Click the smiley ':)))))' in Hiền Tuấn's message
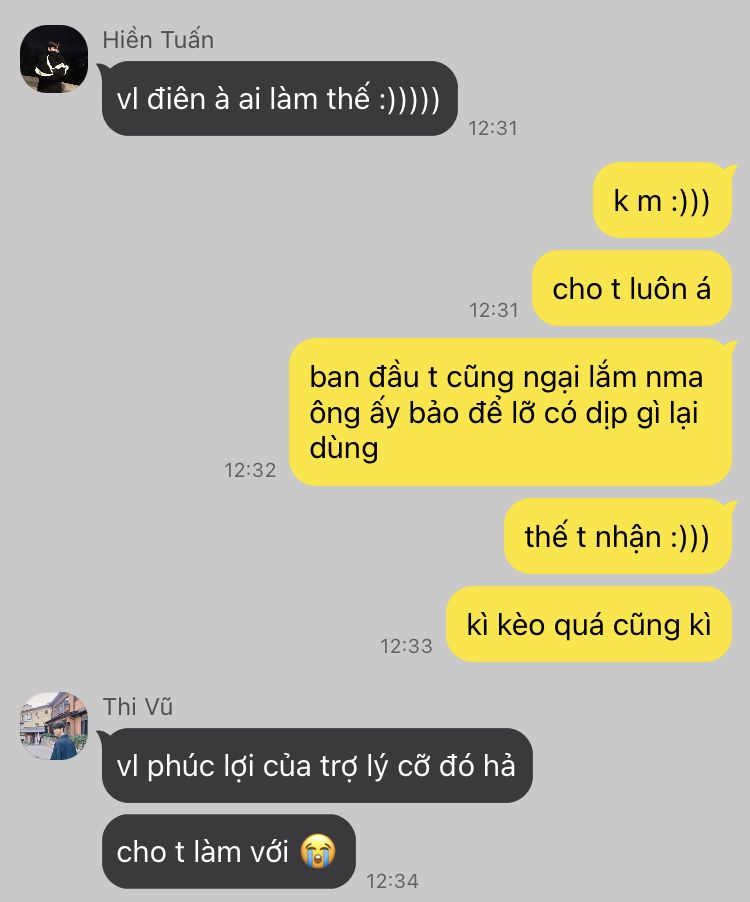This screenshot has width=750, height=902. (410, 100)
